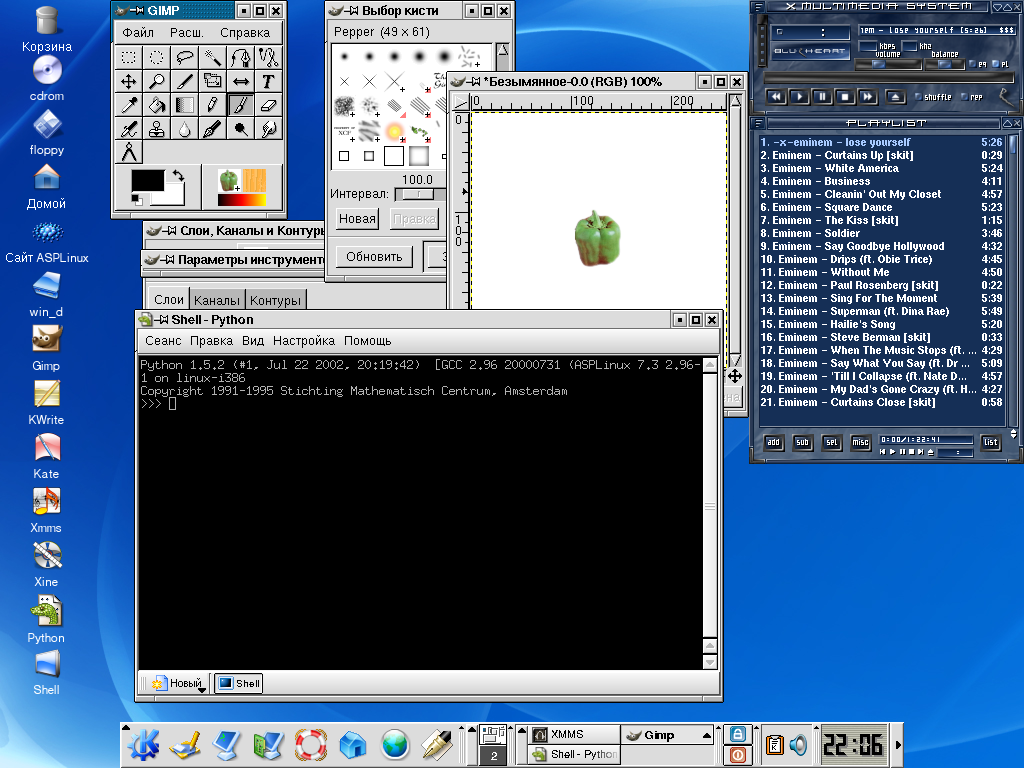Choose the Lasso free-select tool
Image resolution: width=1024 pixels, height=768 pixels.
185,57
